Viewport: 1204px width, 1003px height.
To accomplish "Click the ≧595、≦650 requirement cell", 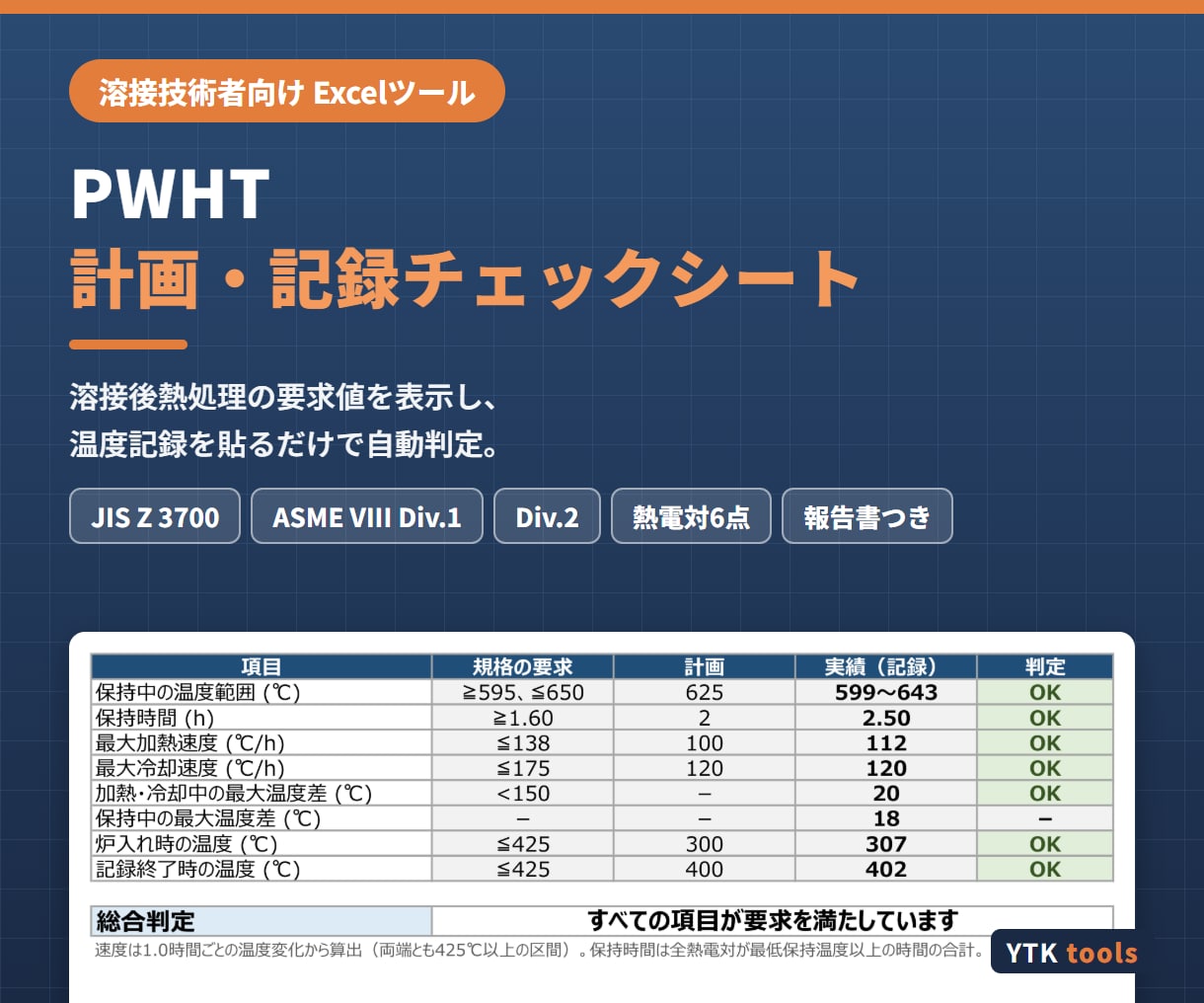I will click(x=523, y=692).
